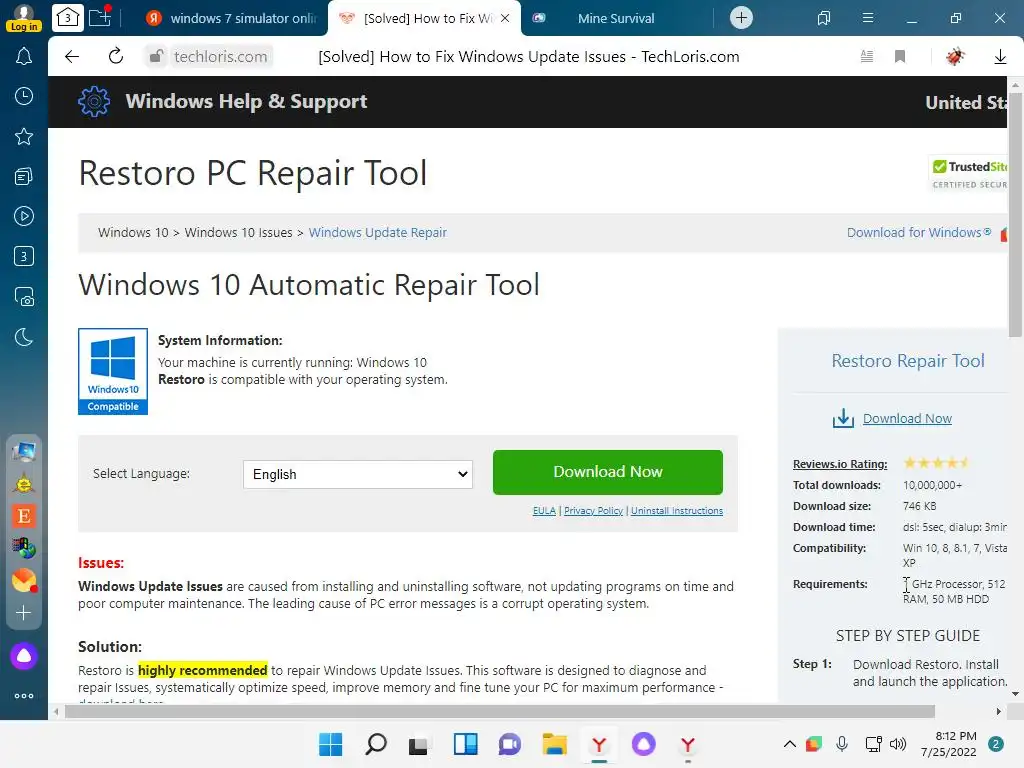The height and width of the screenshot is (768, 1024).
Task: Open the Privacy Policy link
Action: point(593,511)
